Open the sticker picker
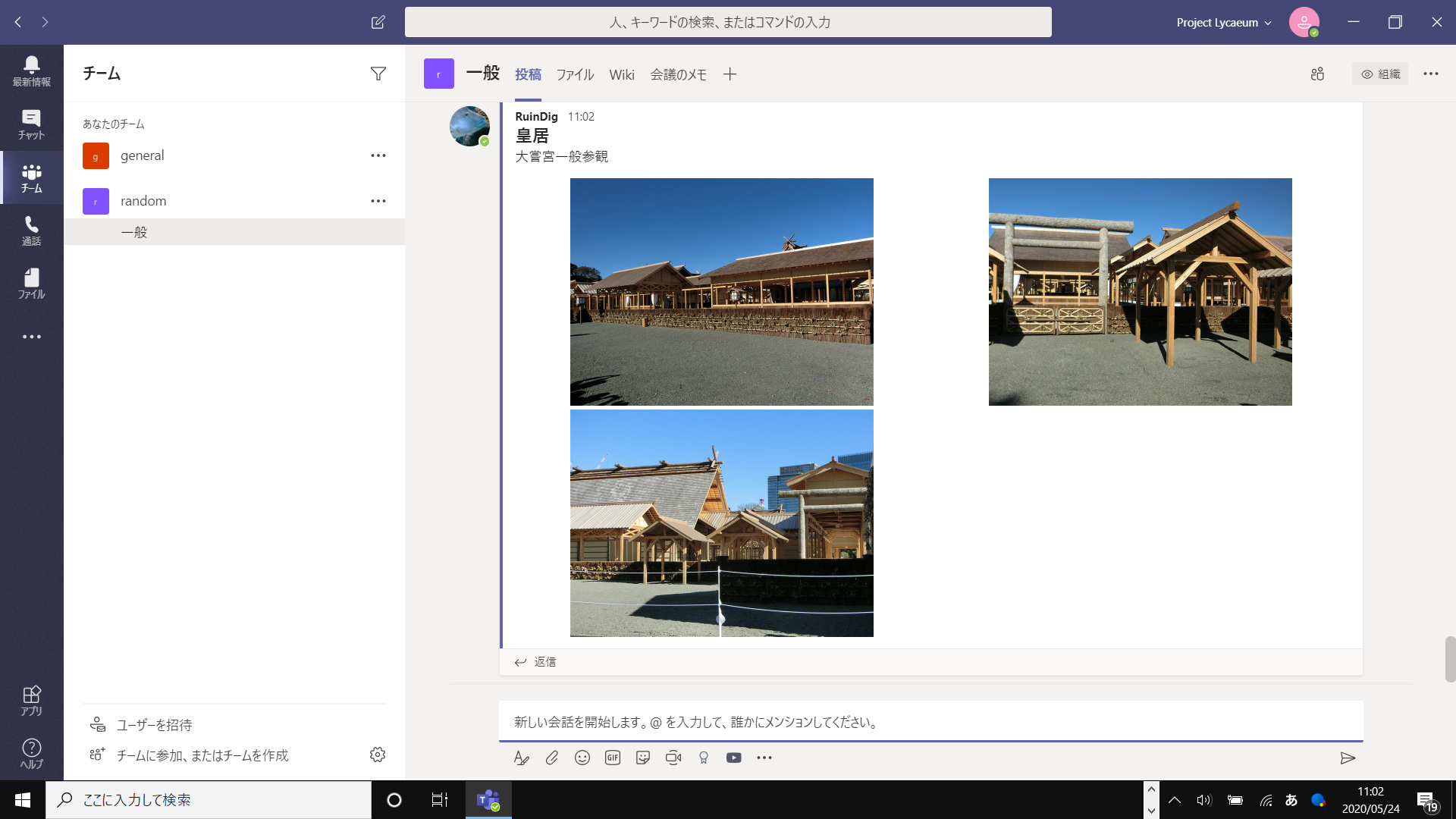The image size is (1456, 819). (643, 758)
